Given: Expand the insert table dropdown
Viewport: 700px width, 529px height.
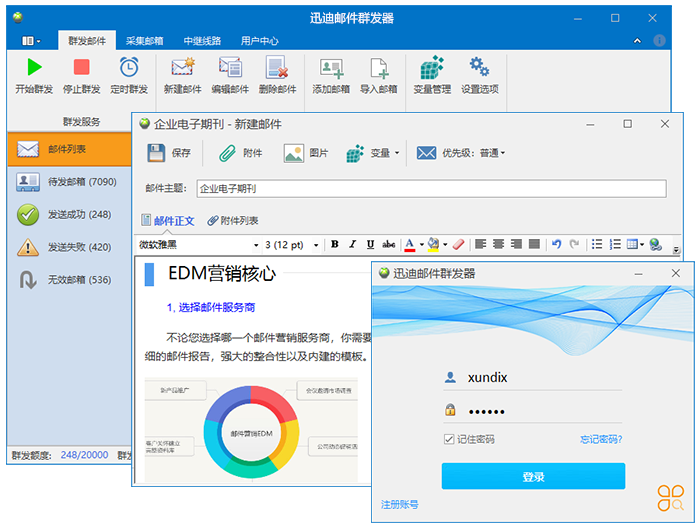Looking at the screenshot, I should pos(642,245).
